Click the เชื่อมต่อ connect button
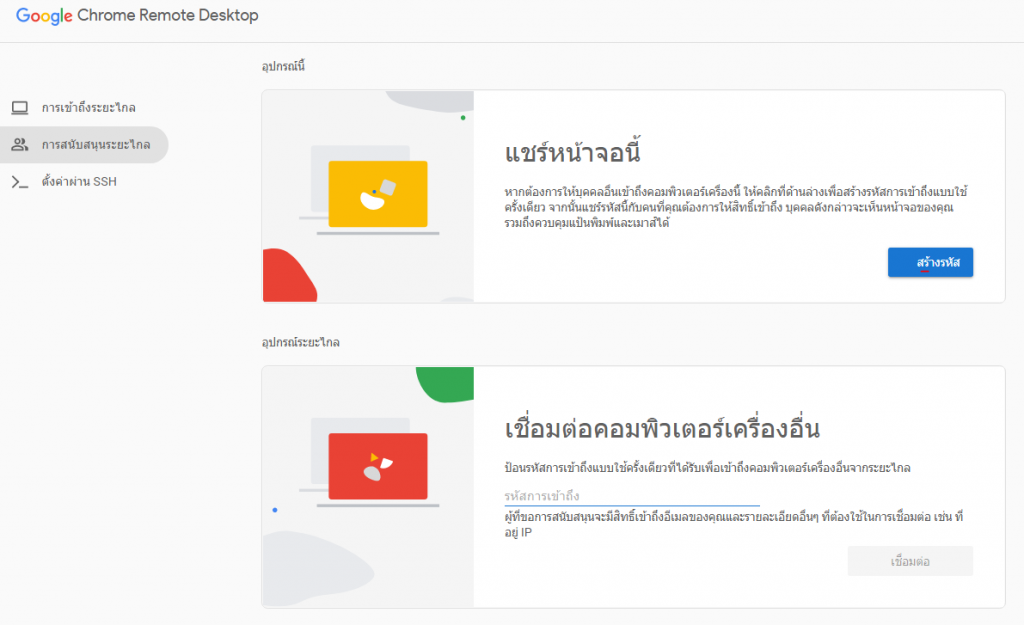The width and height of the screenshot is (1024, 625). [x=910, y=561]
